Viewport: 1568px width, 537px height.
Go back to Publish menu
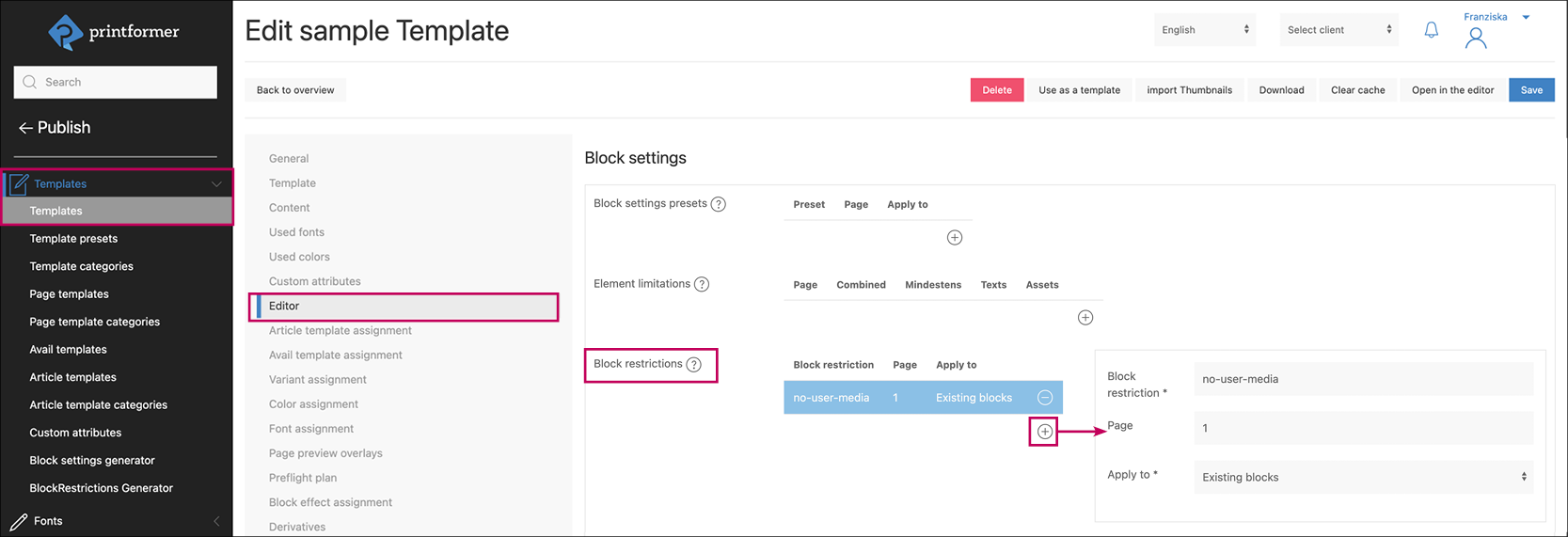(x=55, y=128)
